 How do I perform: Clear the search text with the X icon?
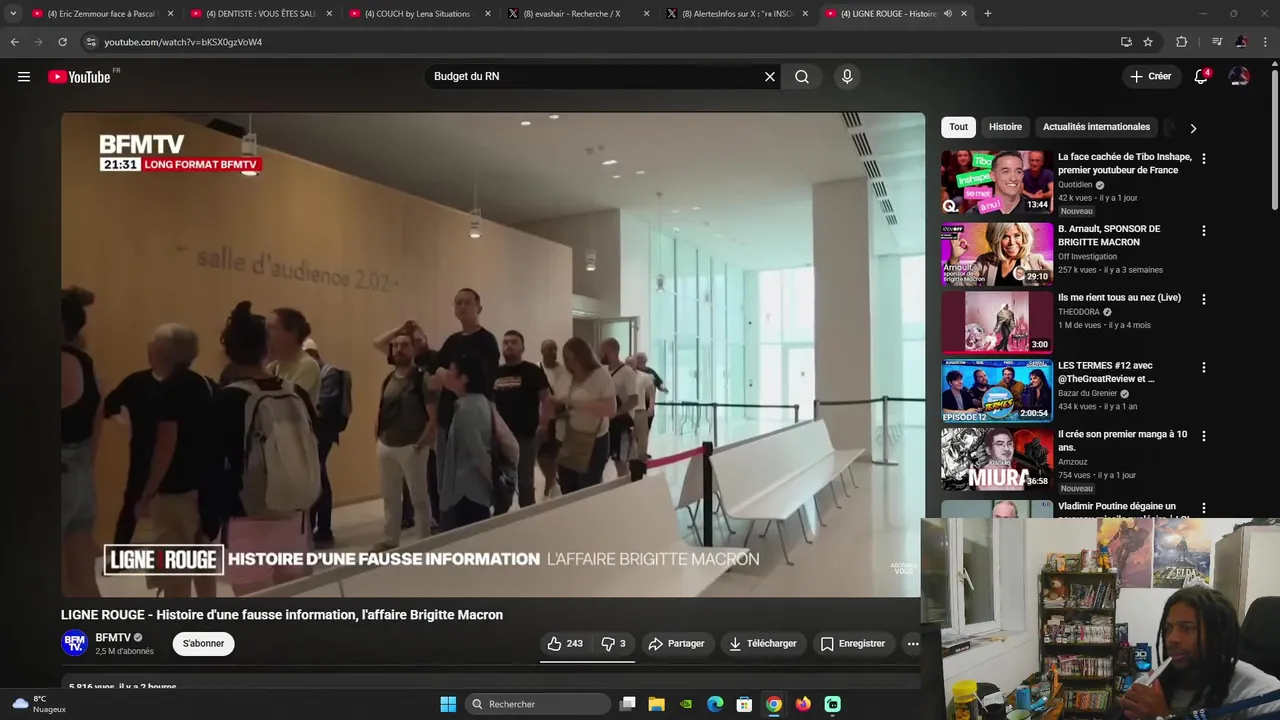pos(770,77)
